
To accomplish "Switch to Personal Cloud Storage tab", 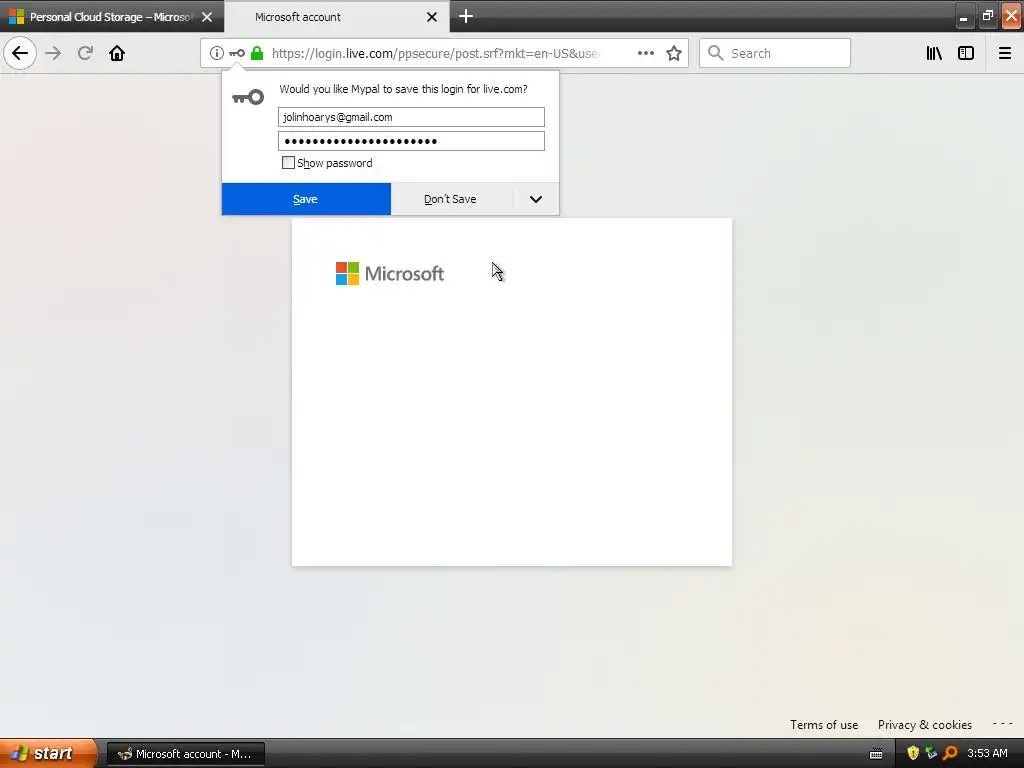I will 110,17.
